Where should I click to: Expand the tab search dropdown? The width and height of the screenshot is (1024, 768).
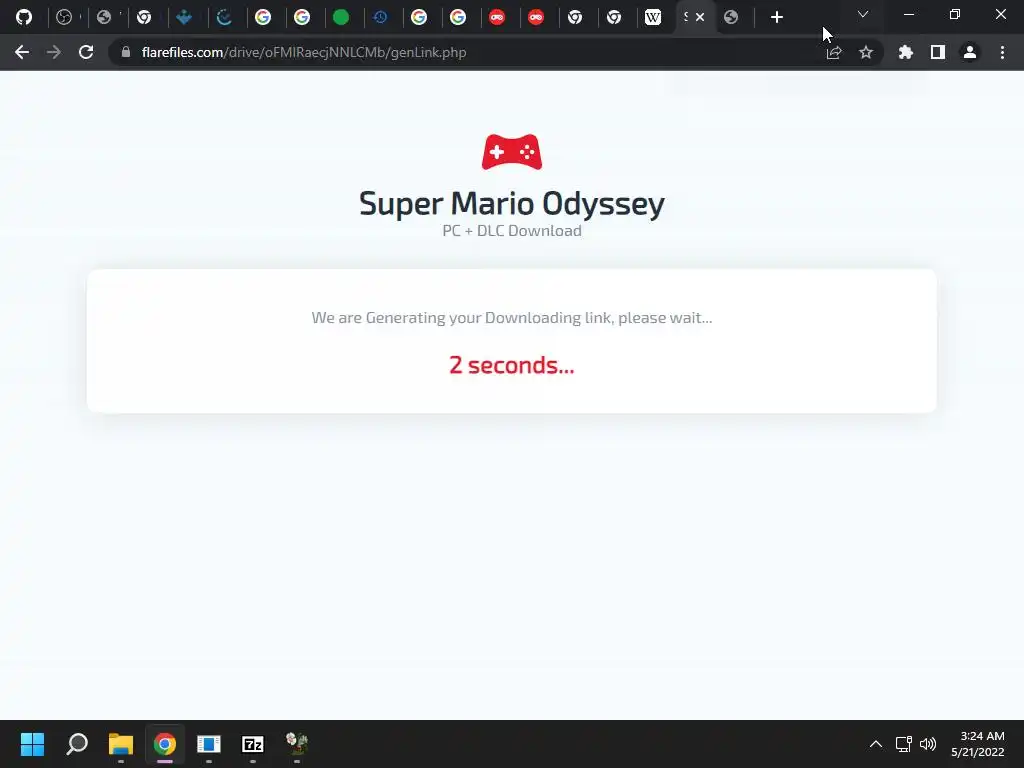(863, 14)
